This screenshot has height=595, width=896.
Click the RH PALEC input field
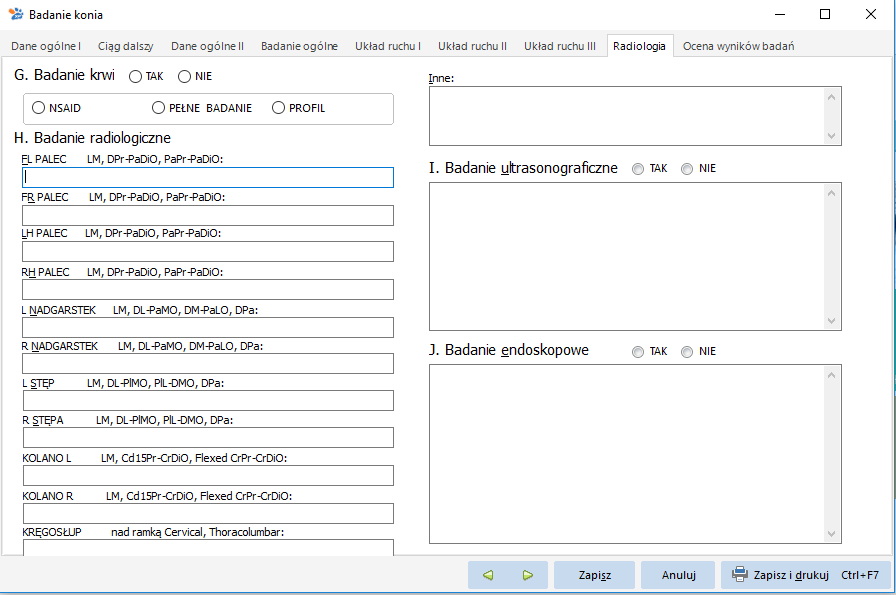[x=208, y=289]
